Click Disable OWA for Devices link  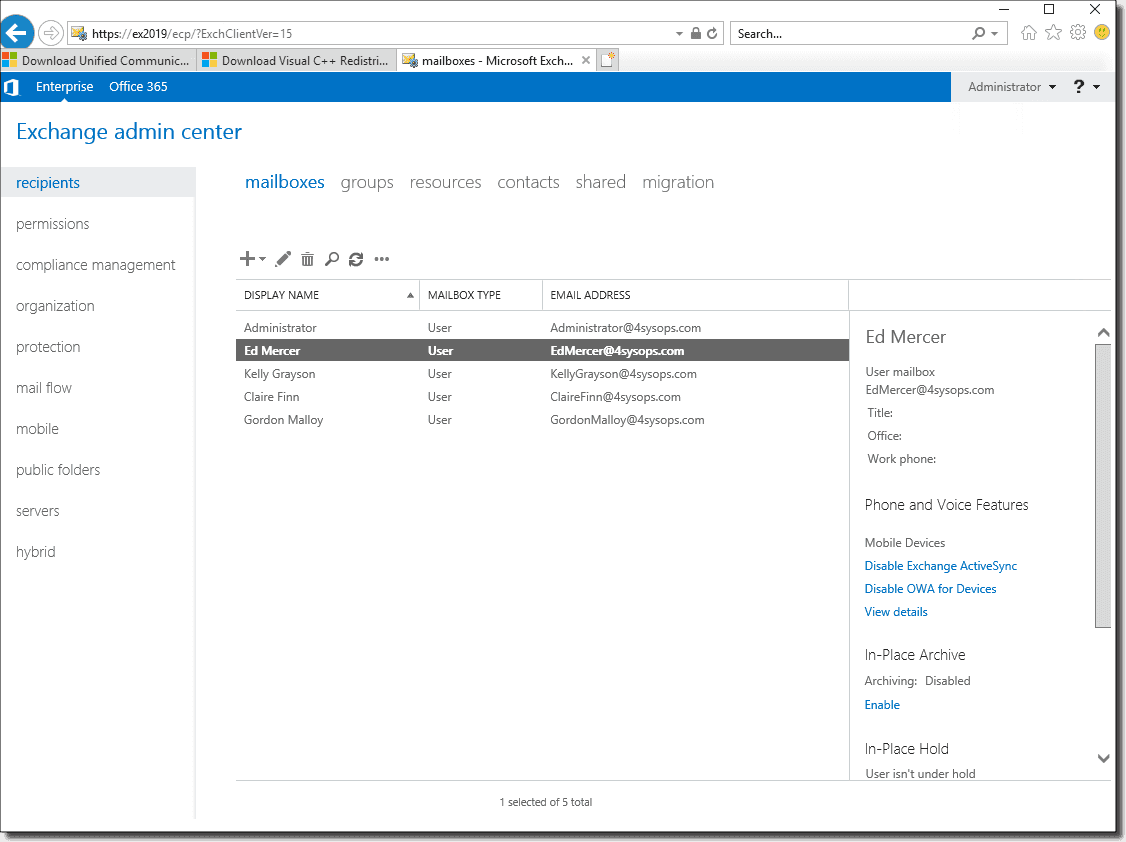click(x=930, y=589)
